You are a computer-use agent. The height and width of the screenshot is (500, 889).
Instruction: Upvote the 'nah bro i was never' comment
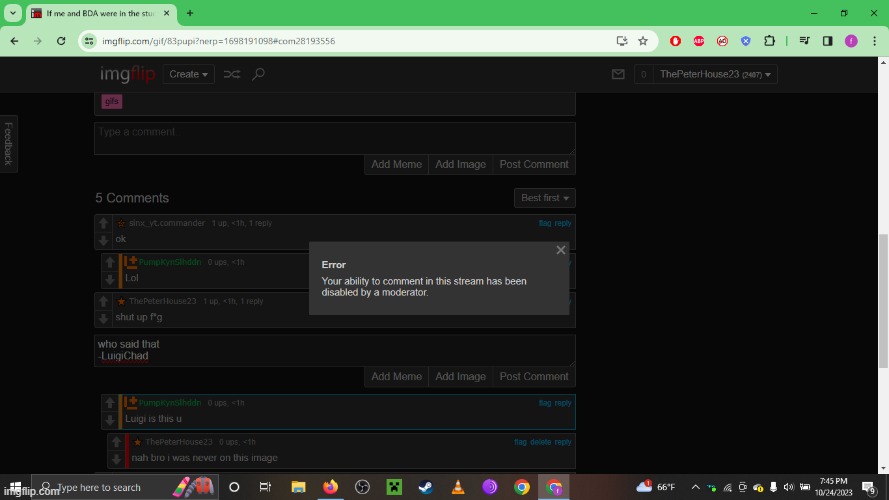(116, 442)
